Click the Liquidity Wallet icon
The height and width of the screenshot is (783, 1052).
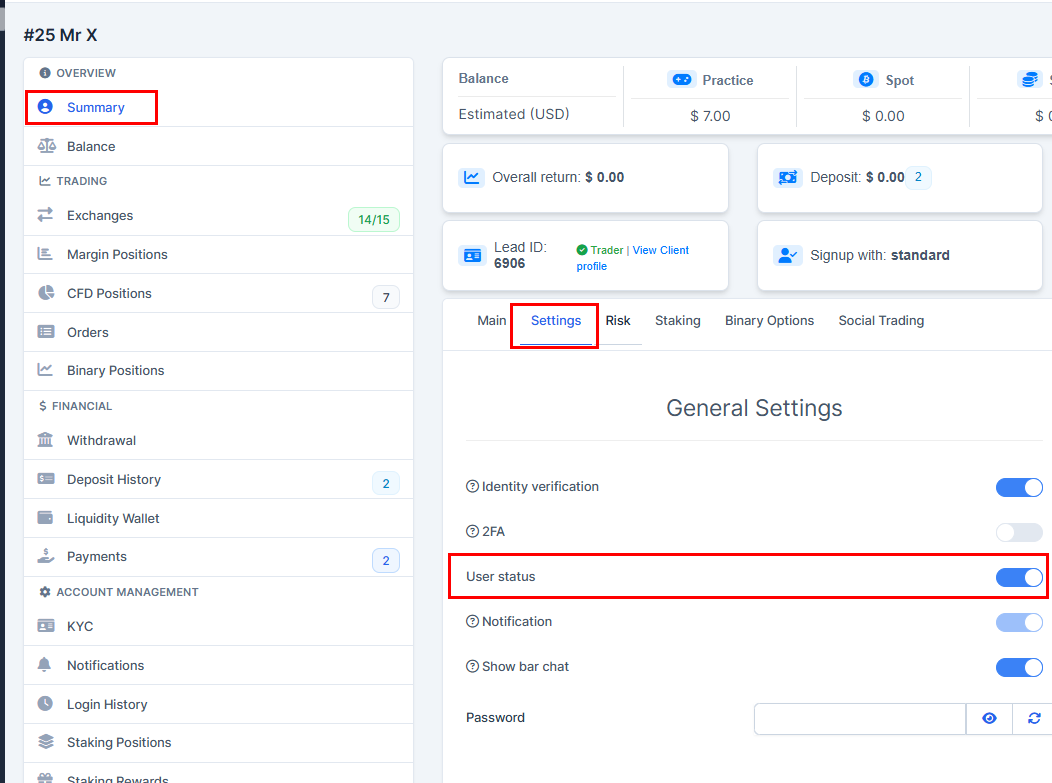(46, 518)
